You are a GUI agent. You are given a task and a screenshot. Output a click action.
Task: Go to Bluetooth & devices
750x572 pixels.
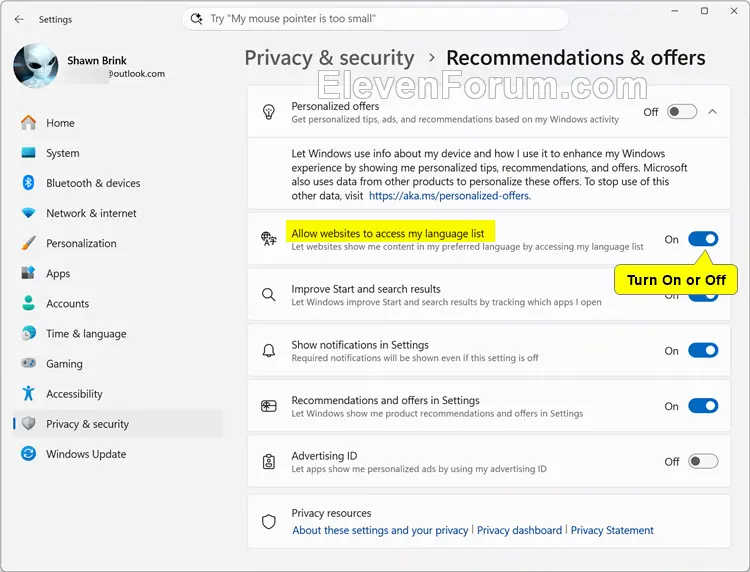click(118, 183)
